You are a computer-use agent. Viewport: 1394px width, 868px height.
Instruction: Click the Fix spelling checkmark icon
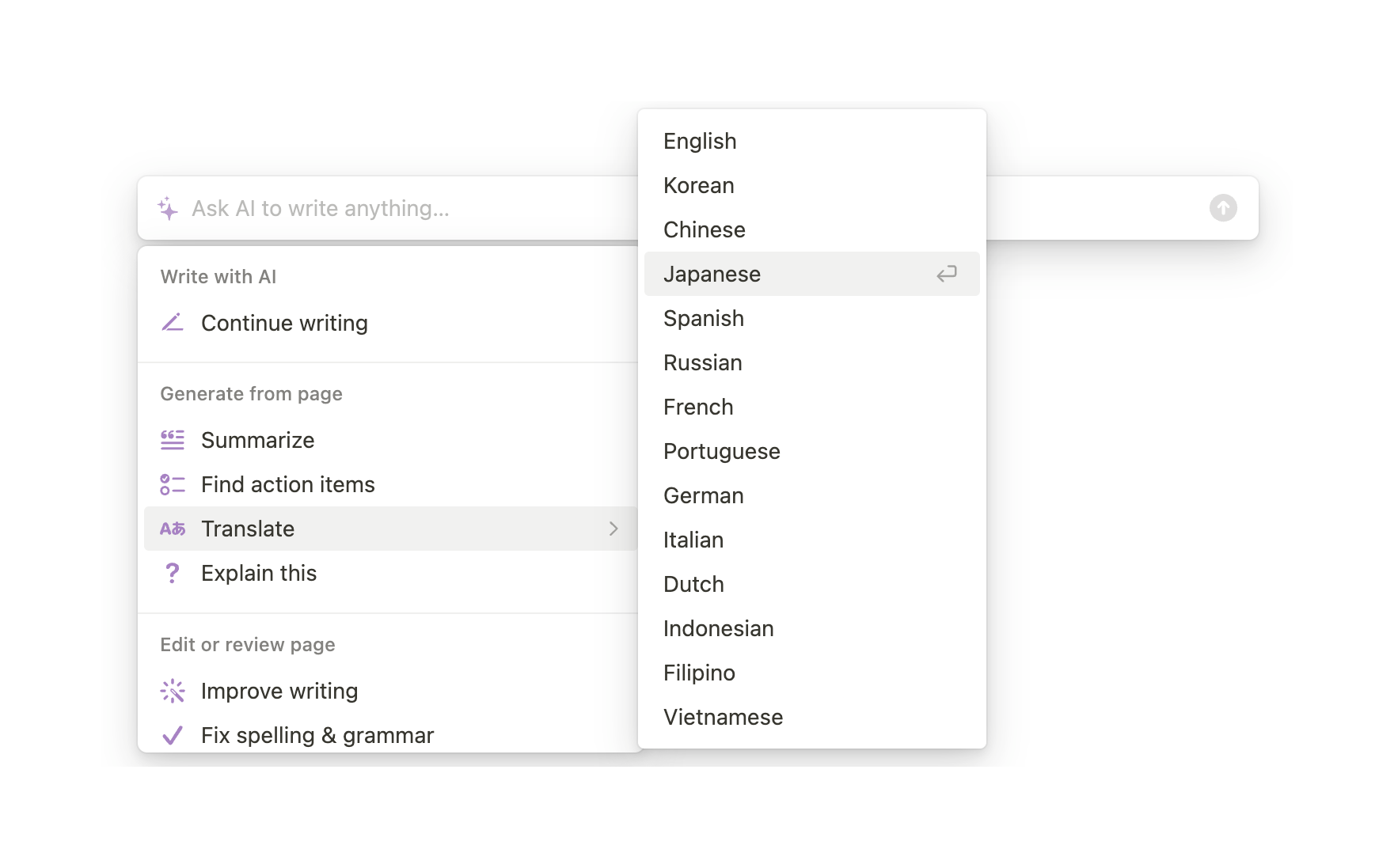click(172, 734)
